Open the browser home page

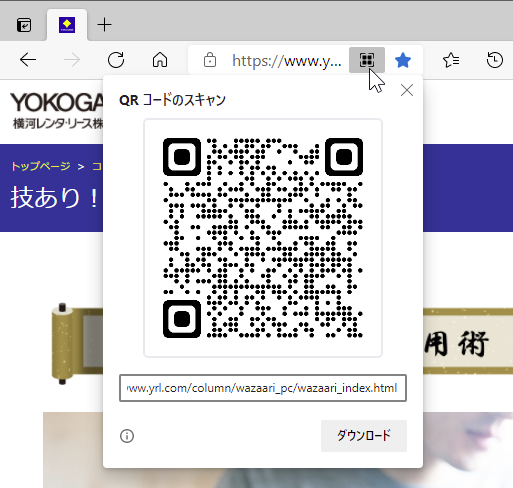(160, 60)
